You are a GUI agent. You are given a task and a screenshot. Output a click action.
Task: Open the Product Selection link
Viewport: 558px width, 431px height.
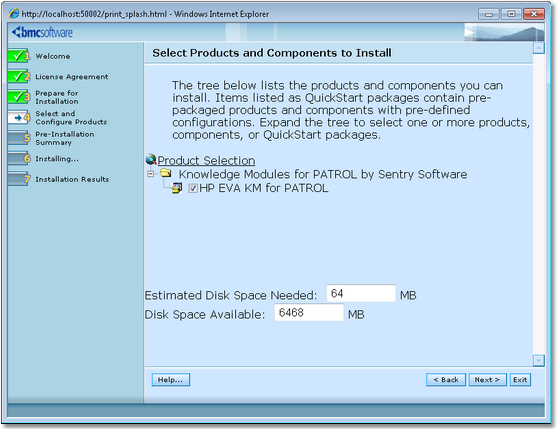pos(206,161)
